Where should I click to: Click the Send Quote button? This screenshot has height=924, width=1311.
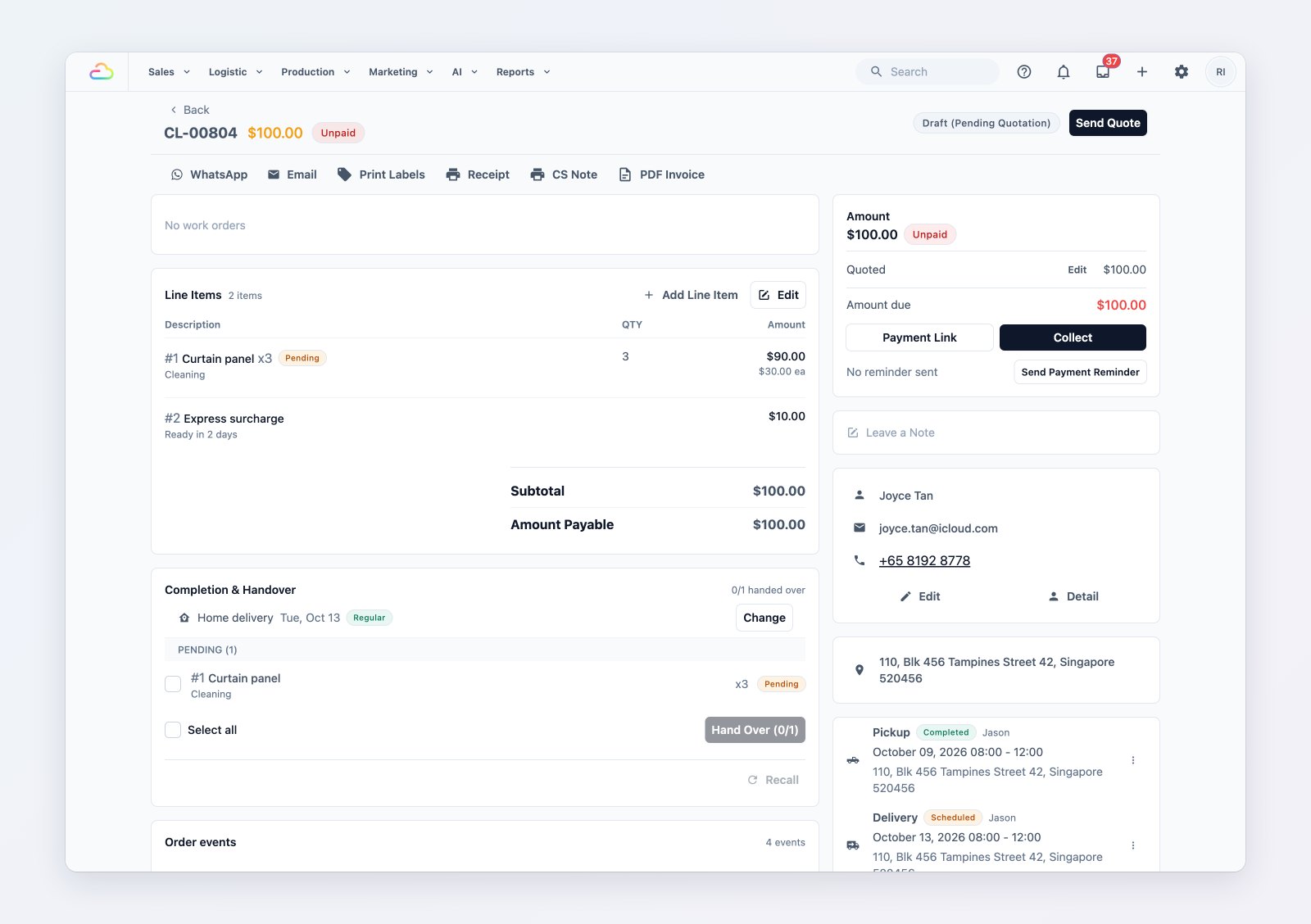pos(1108,123)
